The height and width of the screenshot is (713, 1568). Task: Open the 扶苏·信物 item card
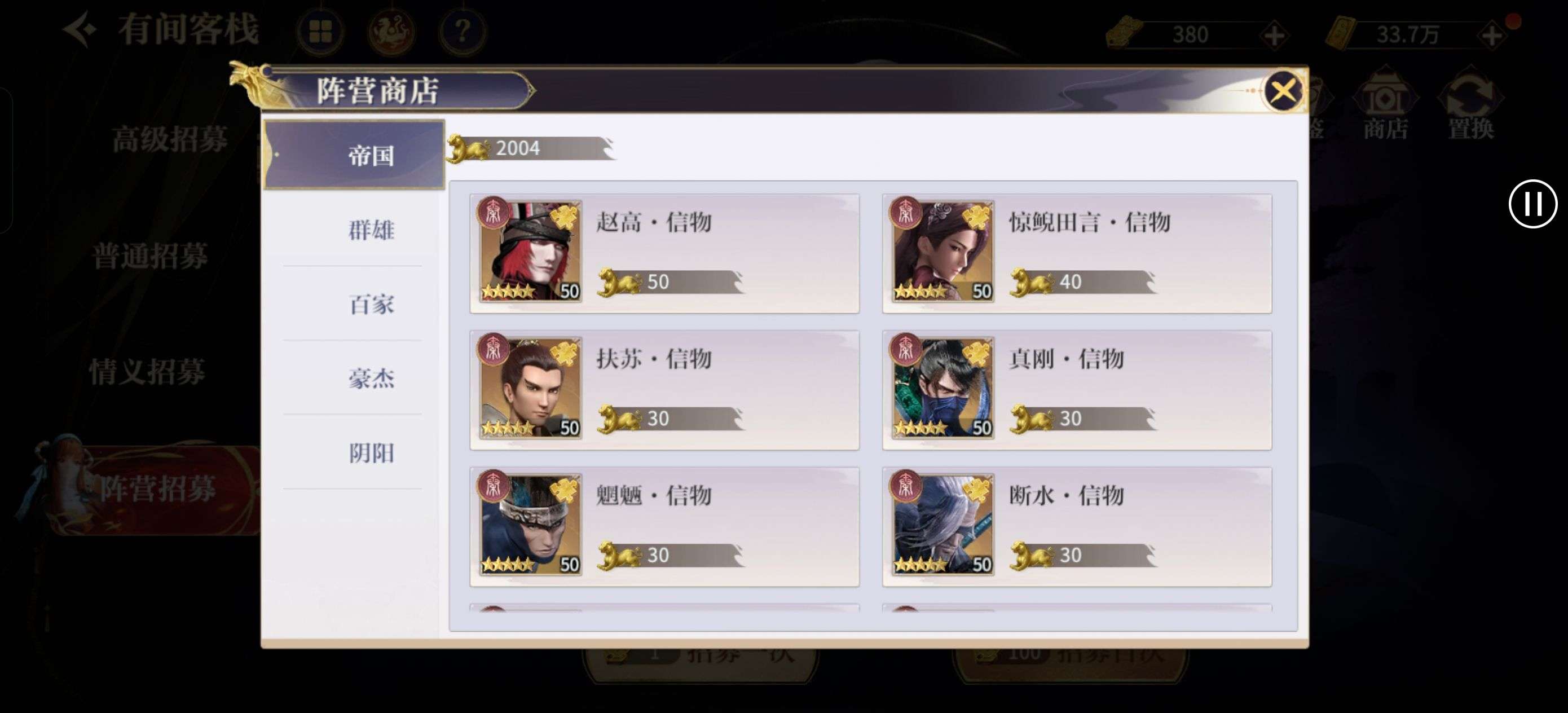tap(664, 390)
